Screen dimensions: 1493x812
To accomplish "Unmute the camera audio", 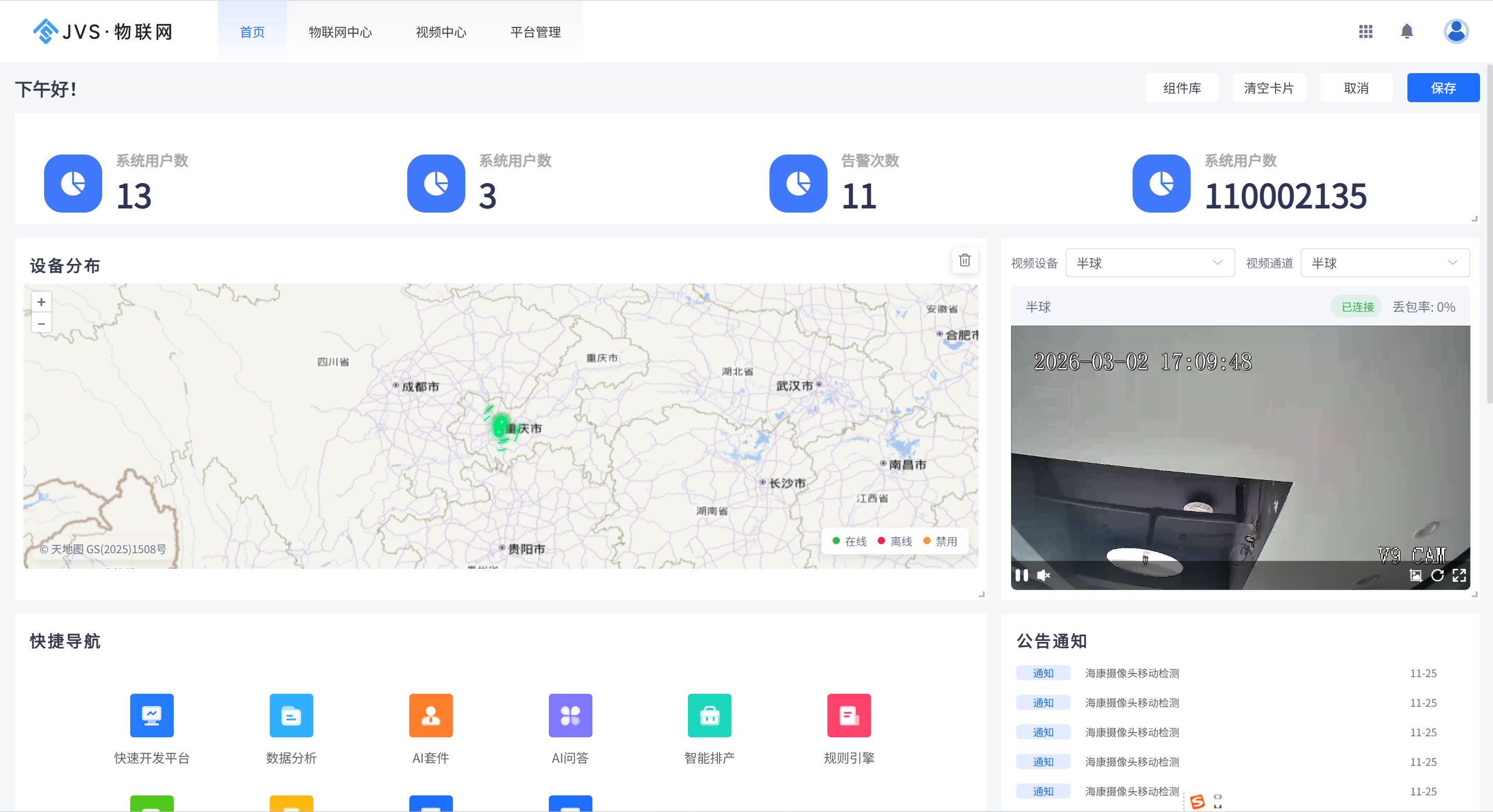I will (1043, 575).
